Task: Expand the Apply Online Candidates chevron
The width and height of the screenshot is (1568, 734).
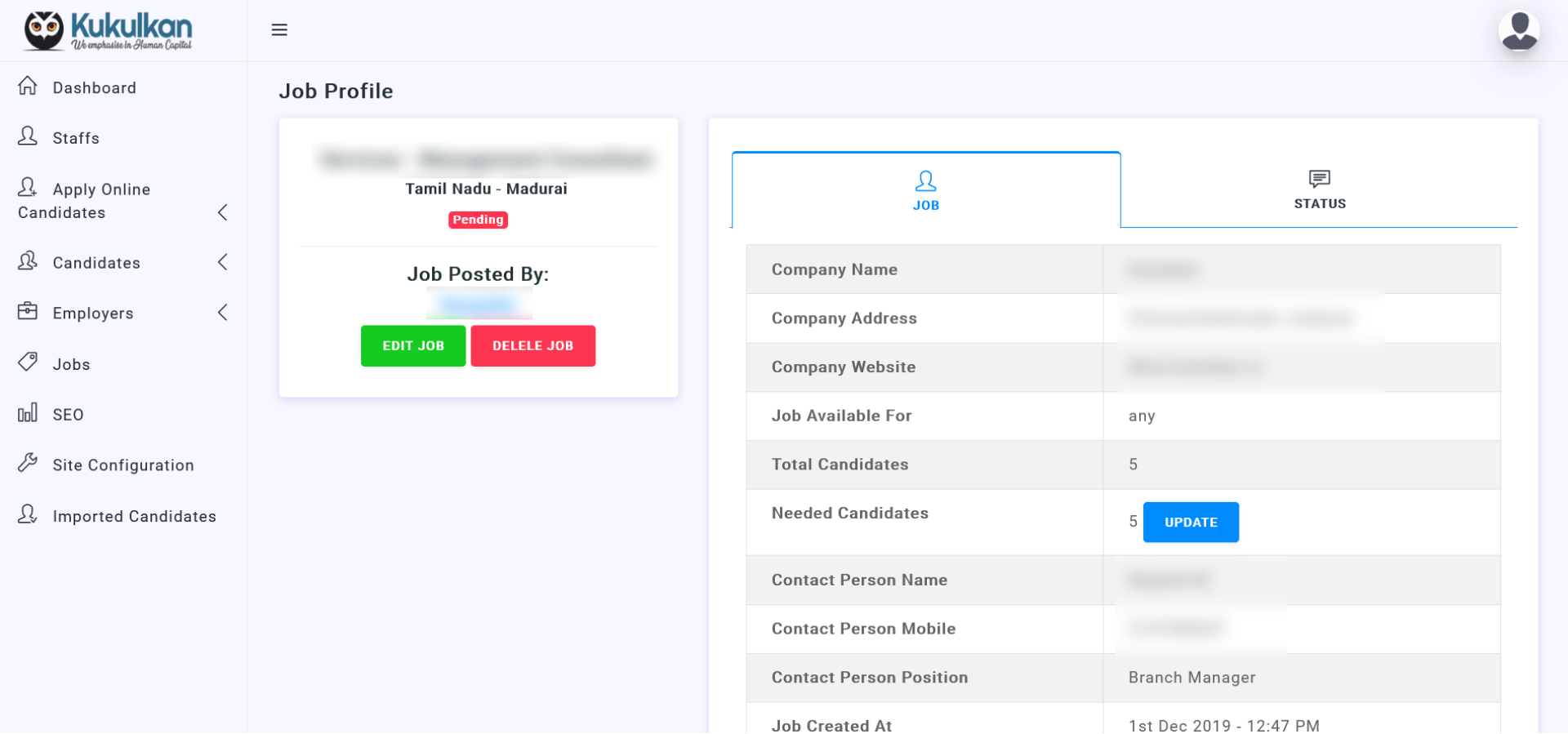Action: (223, 213)
